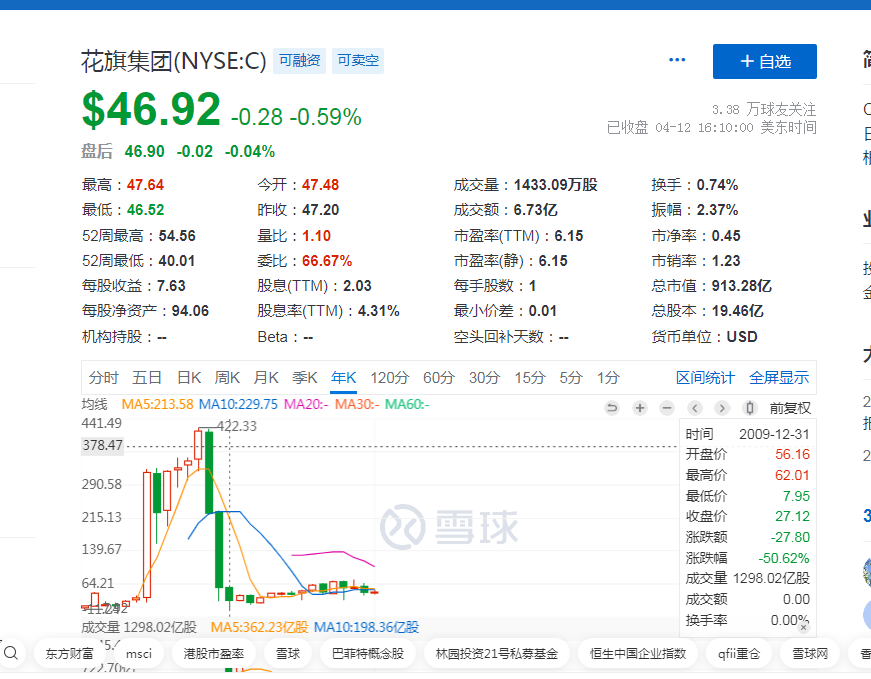Click the search magnifier icon
871x679 pixels.
coord(11,653)
